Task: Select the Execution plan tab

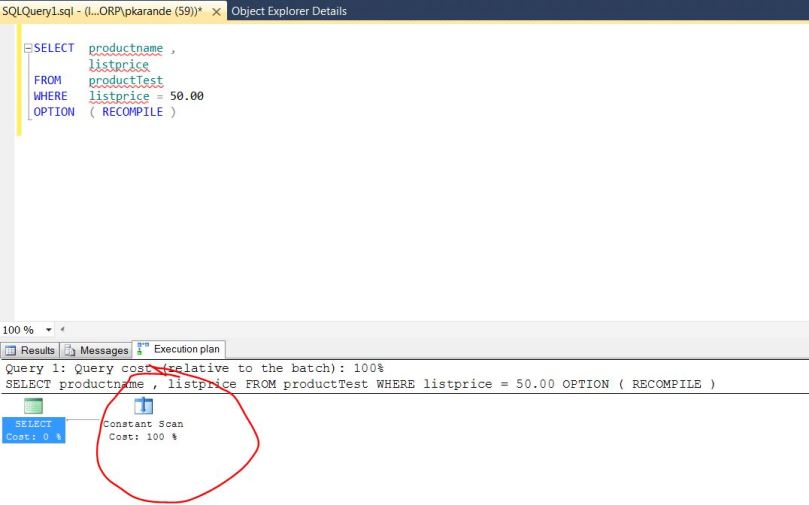Action: tap(179, 349)
